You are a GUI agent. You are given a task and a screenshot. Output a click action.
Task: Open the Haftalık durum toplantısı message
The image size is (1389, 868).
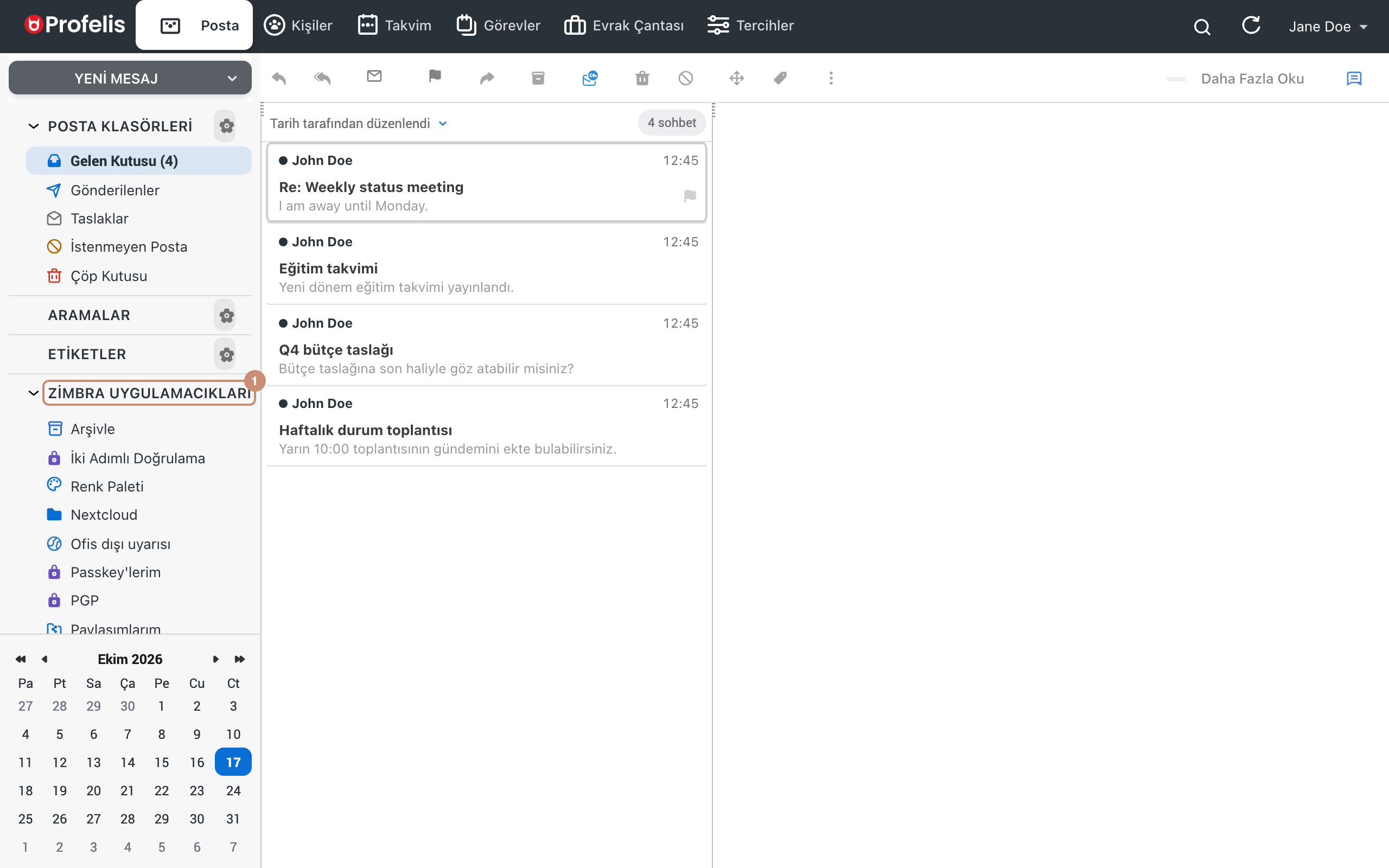[487, 426]
